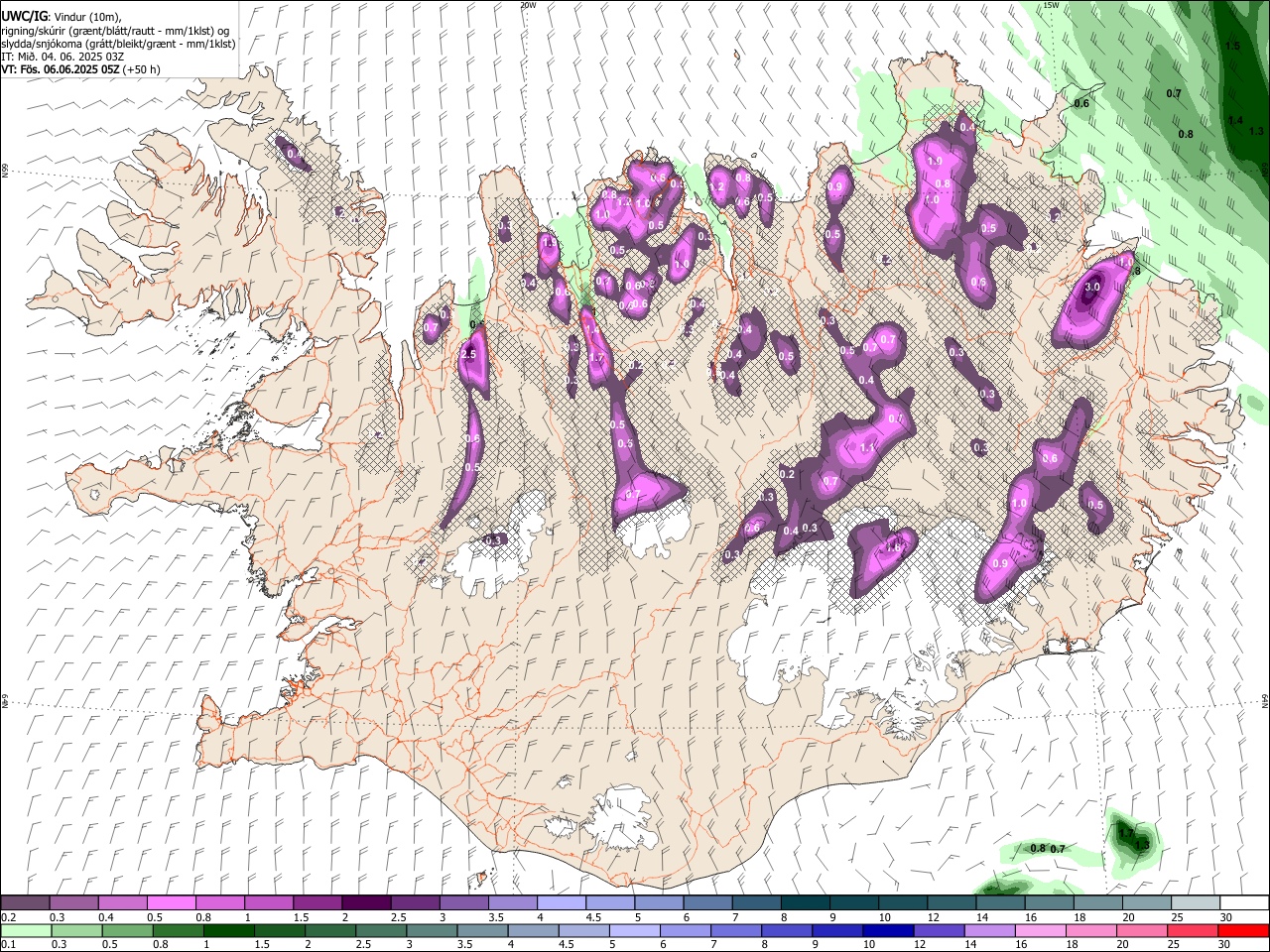Click the lower legend swatch between 25 and 30
The height and width of the screenshot is (952, 1270).
[1192, 930]
